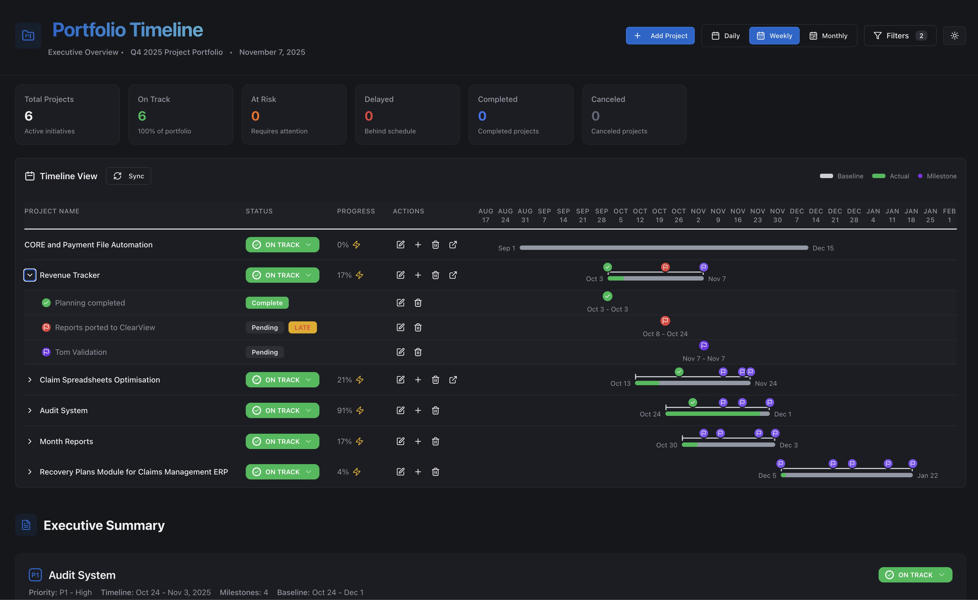Click the Add Project button

coord(660,36)
